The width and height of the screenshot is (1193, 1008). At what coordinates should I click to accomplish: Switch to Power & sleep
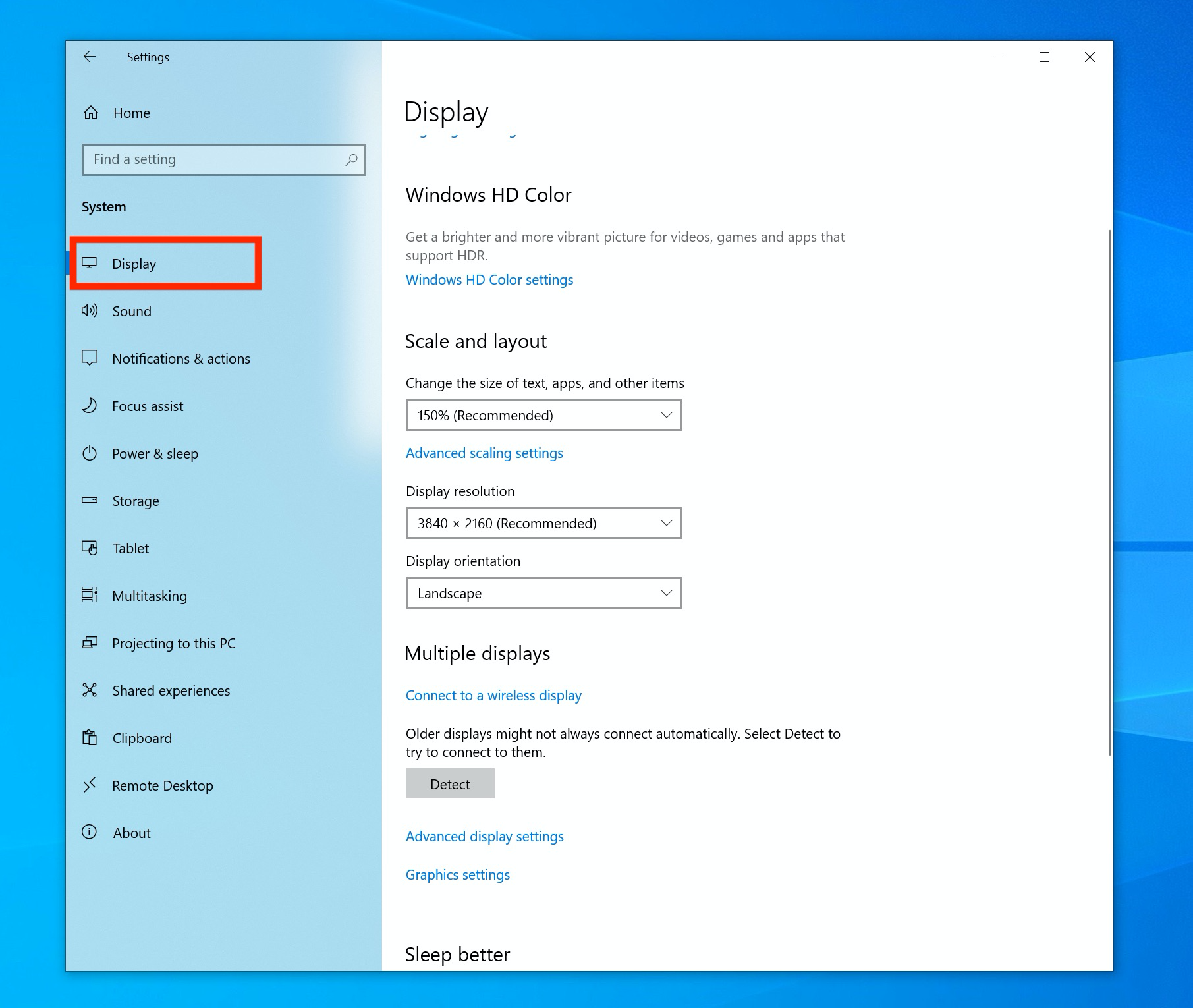224,453
